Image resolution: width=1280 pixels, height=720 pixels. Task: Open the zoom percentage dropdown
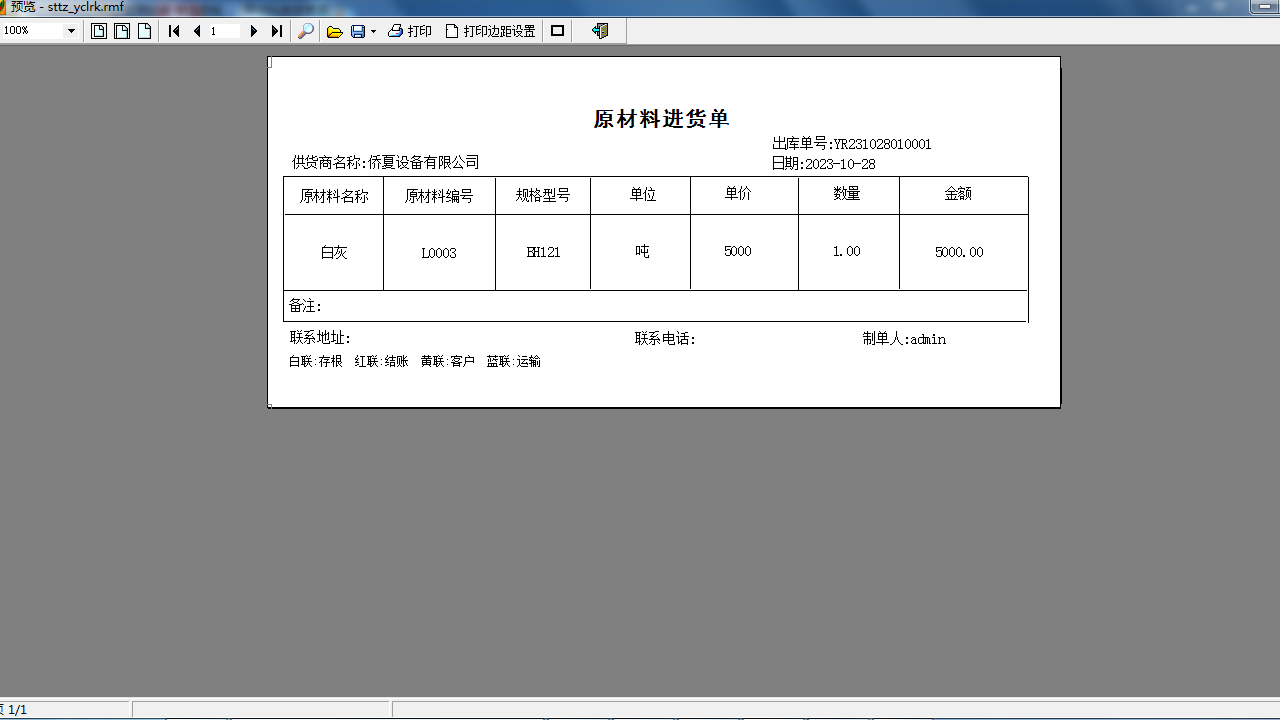(x=71, y=31)
